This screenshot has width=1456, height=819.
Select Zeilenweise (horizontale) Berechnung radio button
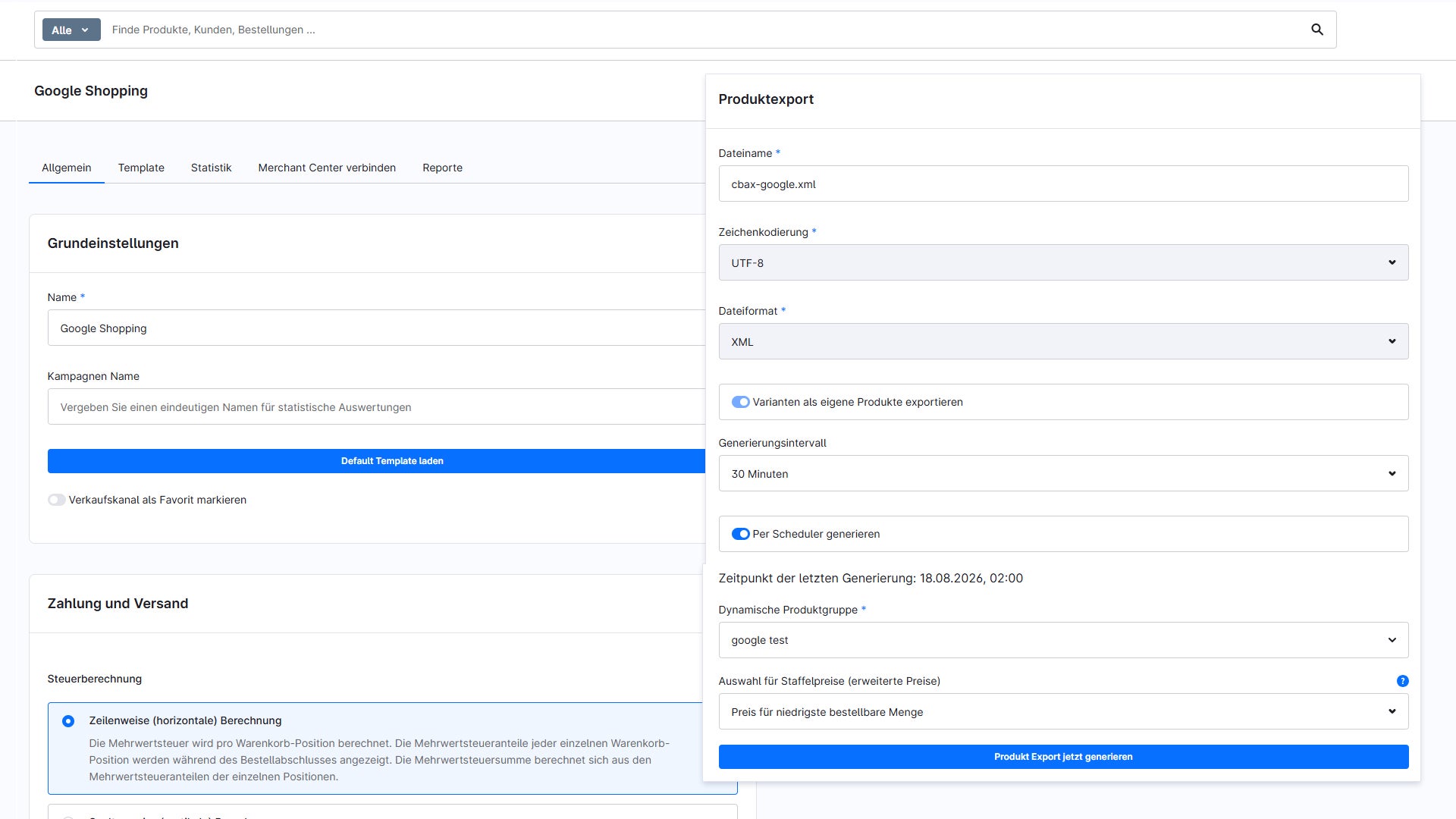click(68, 721)
